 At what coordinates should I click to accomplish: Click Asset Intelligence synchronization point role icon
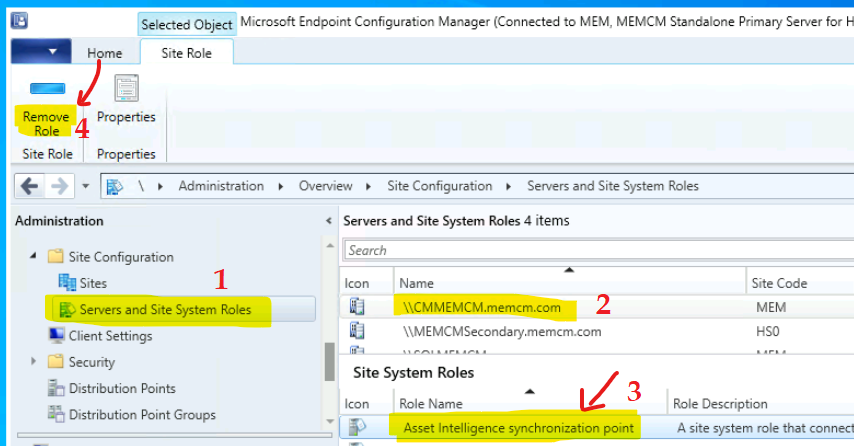(x=357, y=427)
